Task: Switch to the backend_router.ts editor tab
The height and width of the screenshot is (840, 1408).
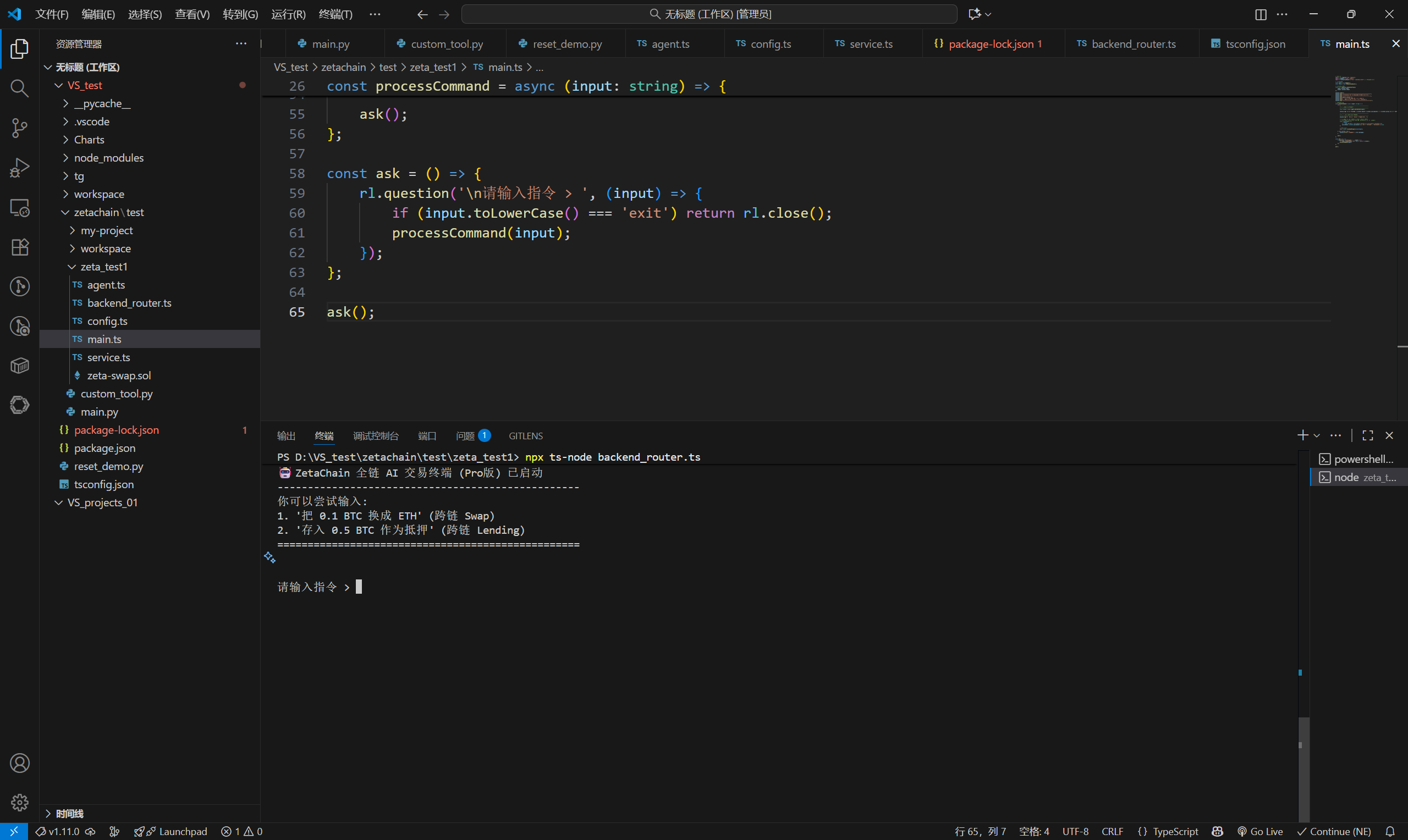Action: click(1133, 43)
